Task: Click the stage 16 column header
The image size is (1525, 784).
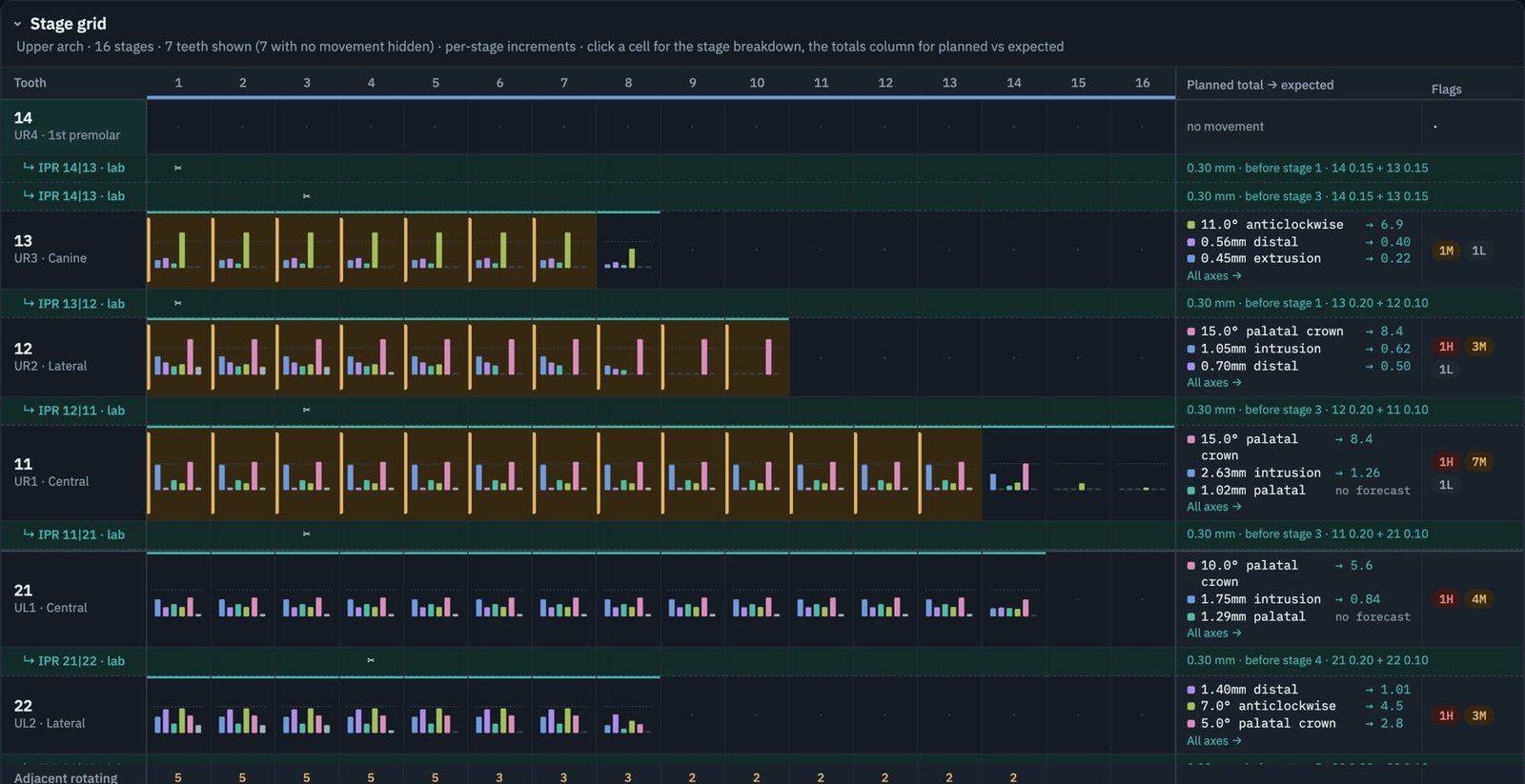Action: [x=1142, y=83]
